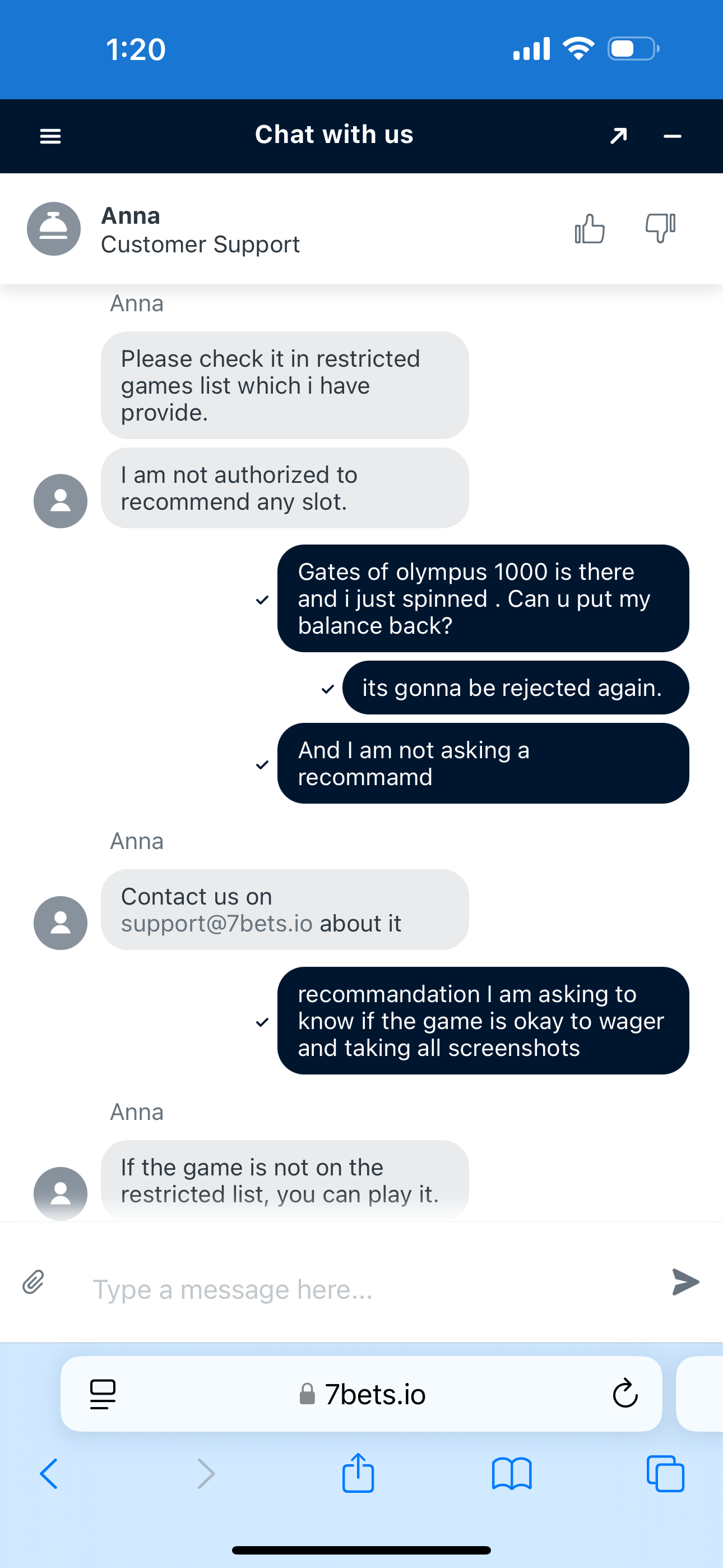Type in the message input field
Viewport: 723px width, 1568px height.
tap(365, 1289)
